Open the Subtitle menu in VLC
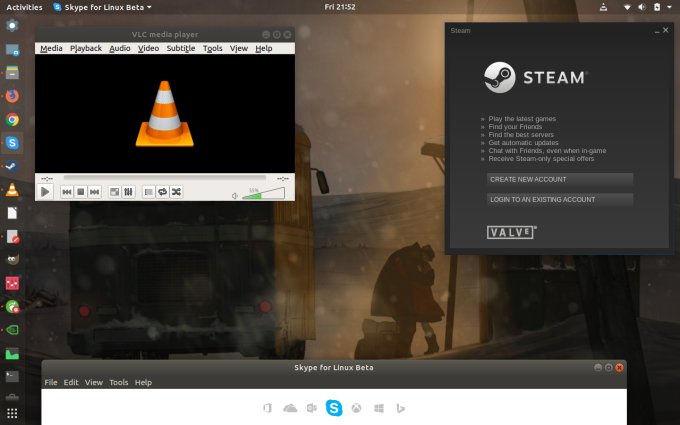 click(181, 48)
